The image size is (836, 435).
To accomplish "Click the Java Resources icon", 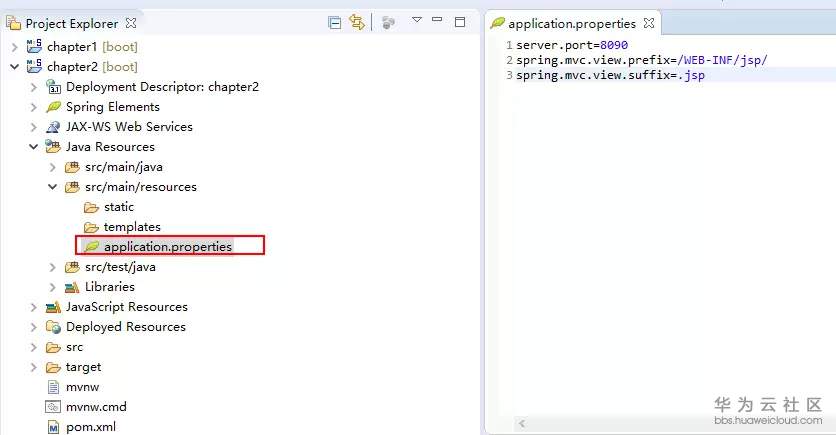I will pos(53,146).
